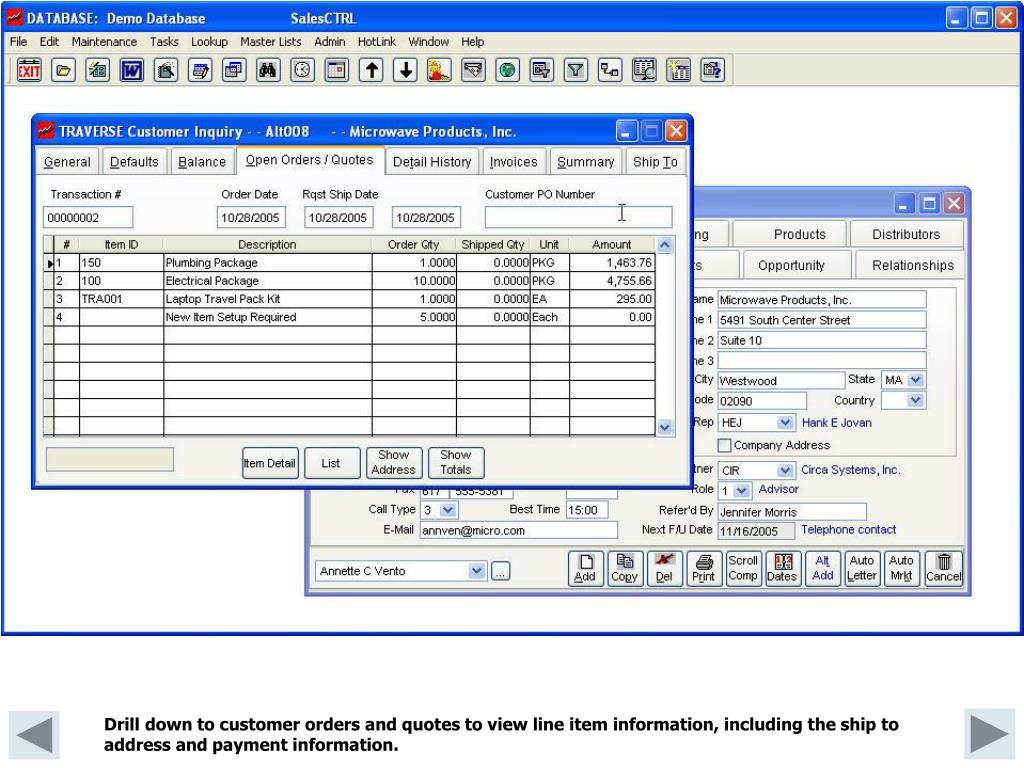1024x768 pixels.
Task: Click the Hank E Jovan link
Action: pyautogui.click(x=837, y=423)
